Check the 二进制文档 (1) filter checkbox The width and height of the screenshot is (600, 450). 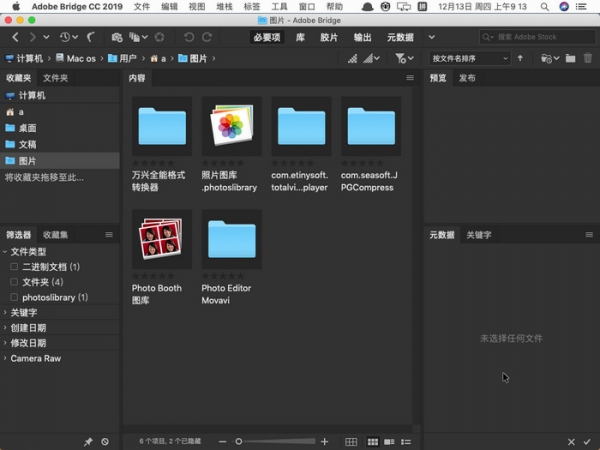(14, 267)
